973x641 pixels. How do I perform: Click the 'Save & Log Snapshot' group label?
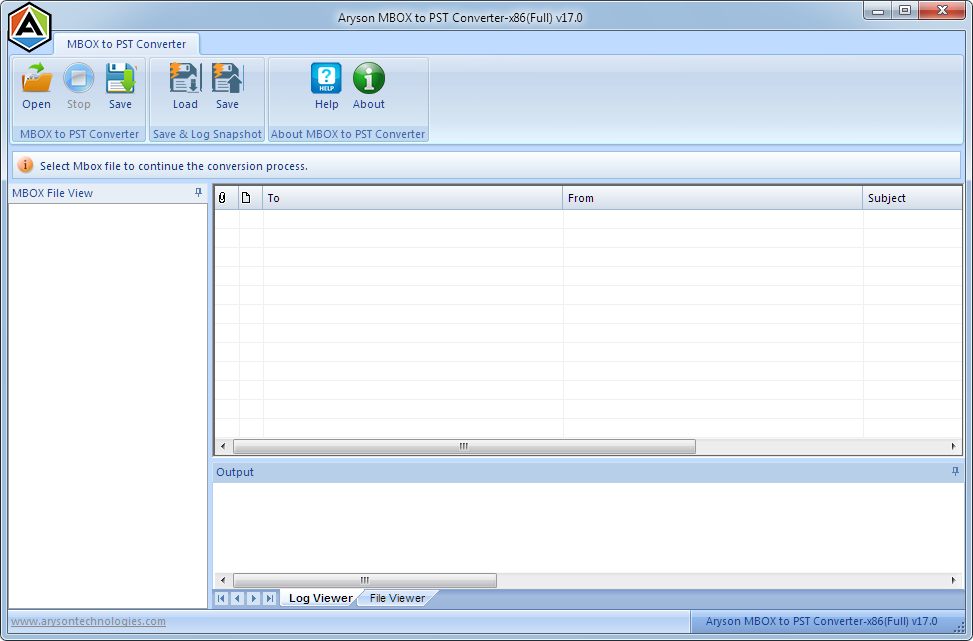[x=207, y=134]
